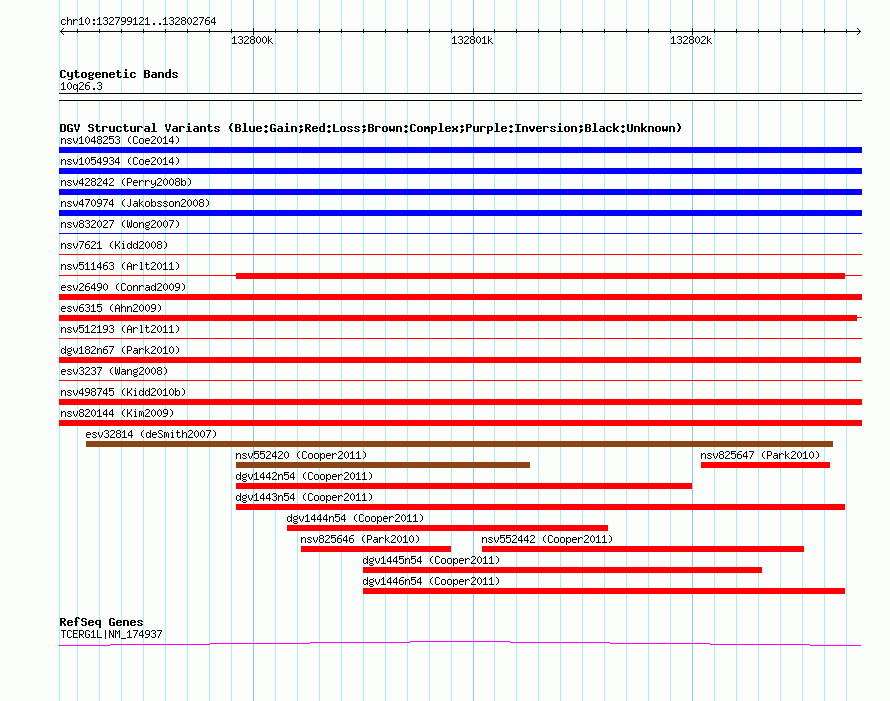Select the blue gain bar under nsv470974

pyautogui.click(x=460, y=213)
